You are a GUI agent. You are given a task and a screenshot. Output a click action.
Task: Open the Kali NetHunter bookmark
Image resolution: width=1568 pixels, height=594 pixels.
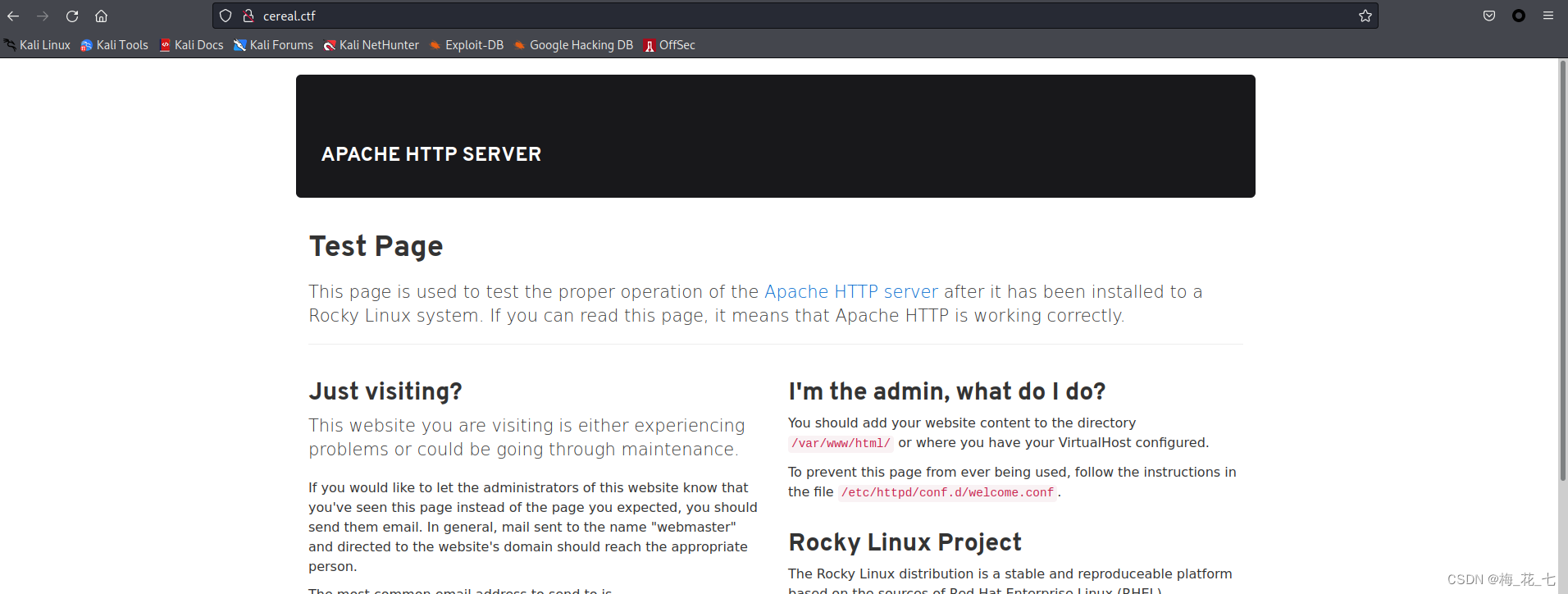371,45
